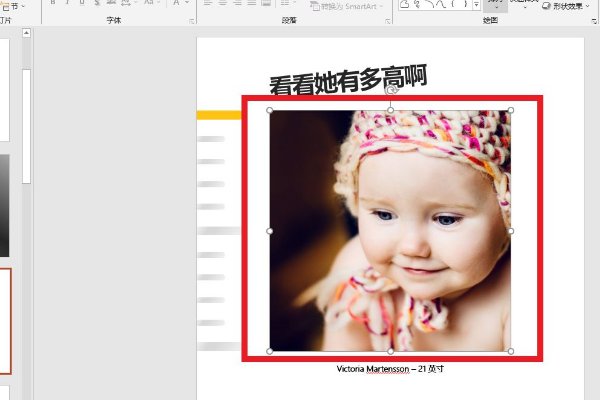Image resolution: width=600 pixels, height=400 pixels.
Task: Select the red-outlined current slide thumbnail
Action: click(x=5, y=321)
